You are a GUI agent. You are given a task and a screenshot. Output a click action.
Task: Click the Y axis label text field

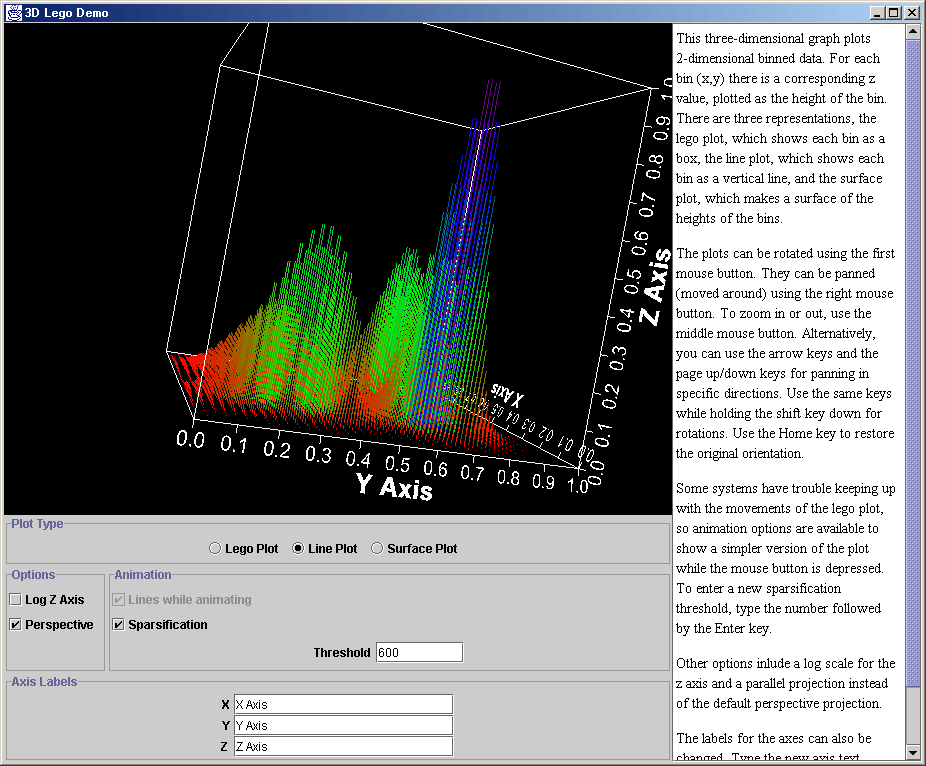click(343, 726)
